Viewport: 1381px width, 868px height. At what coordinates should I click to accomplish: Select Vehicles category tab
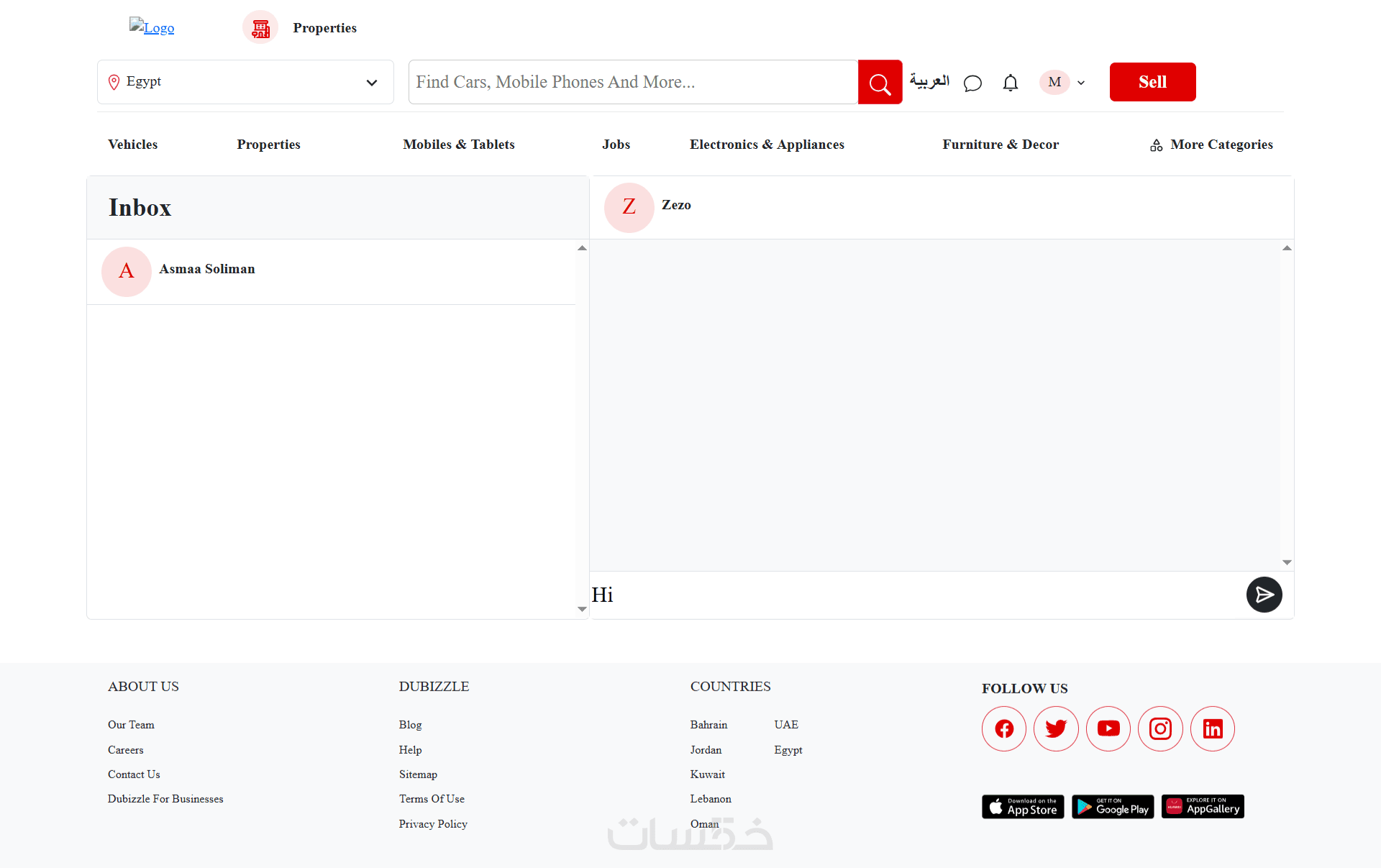[132, 145]
